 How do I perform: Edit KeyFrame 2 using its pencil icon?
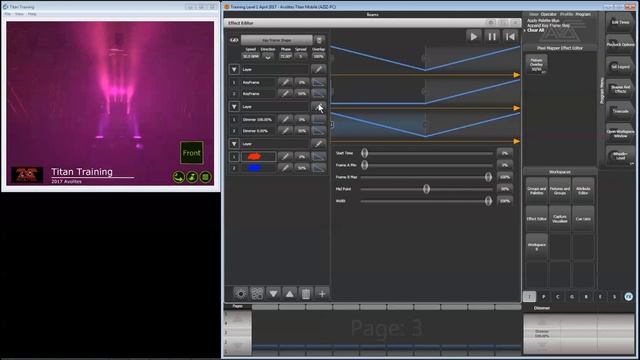(285, 93)
